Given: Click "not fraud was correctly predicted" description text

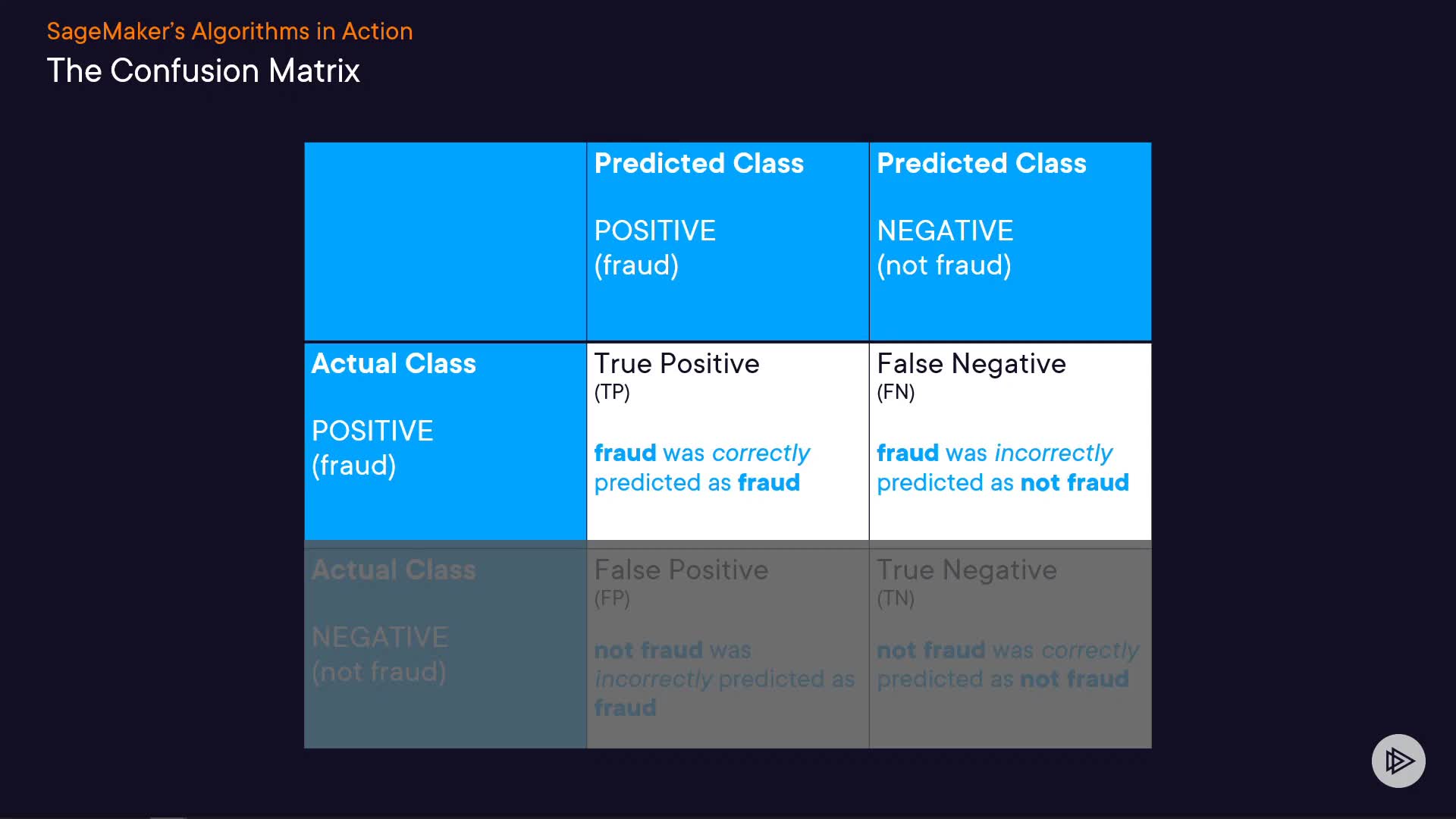Looking at the screenshot, I should click(1007, 664).
